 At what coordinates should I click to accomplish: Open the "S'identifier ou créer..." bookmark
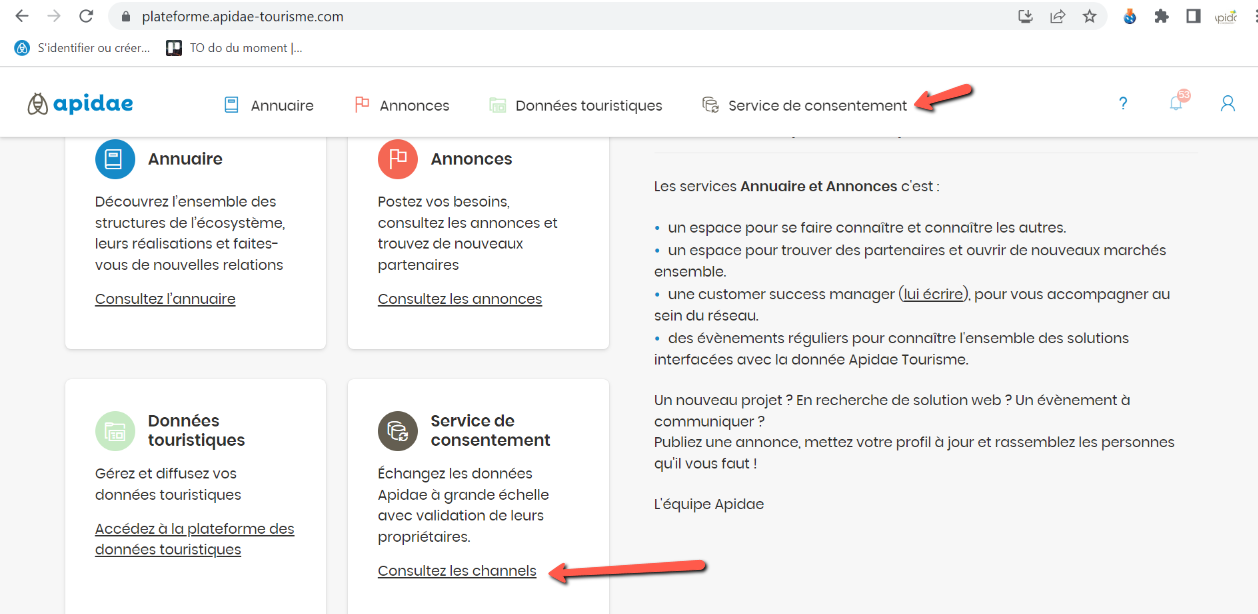[83, 48]
